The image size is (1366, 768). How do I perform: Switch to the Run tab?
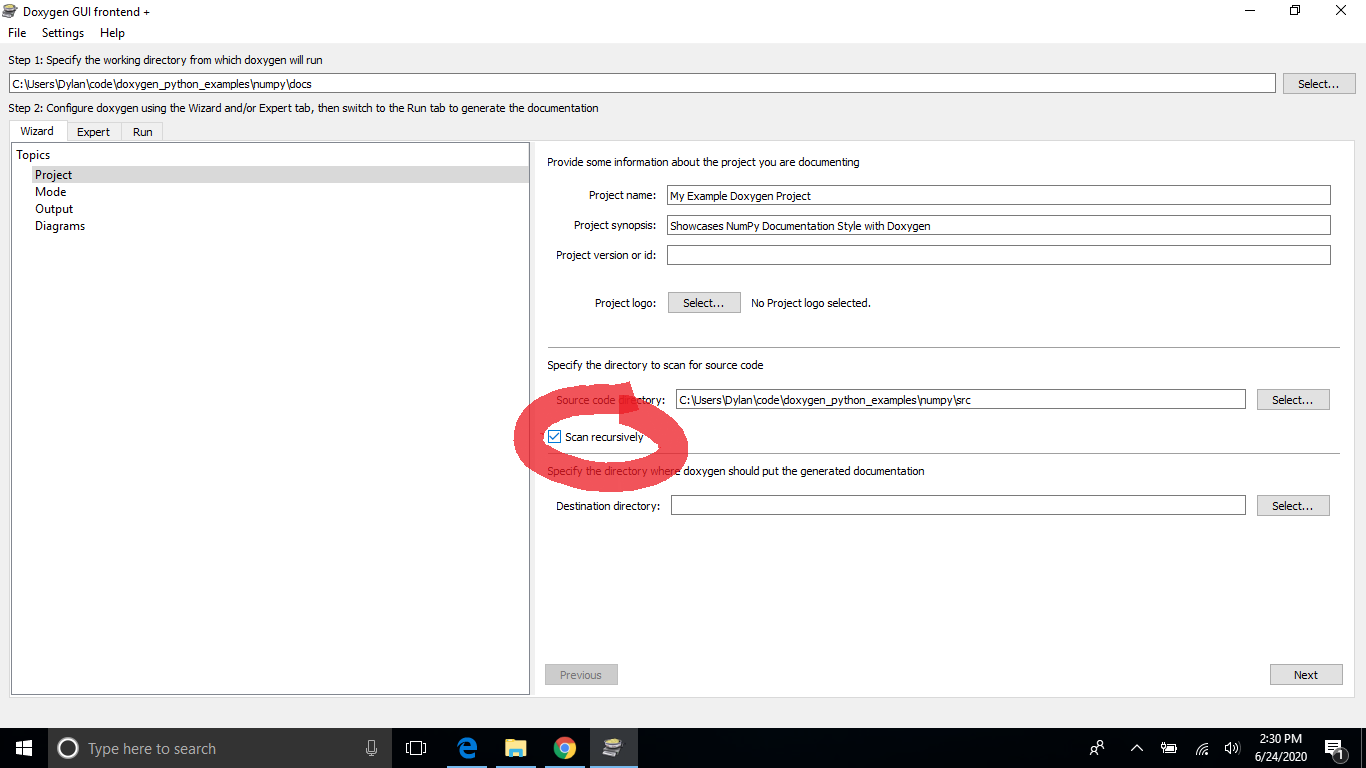[143, 132]
